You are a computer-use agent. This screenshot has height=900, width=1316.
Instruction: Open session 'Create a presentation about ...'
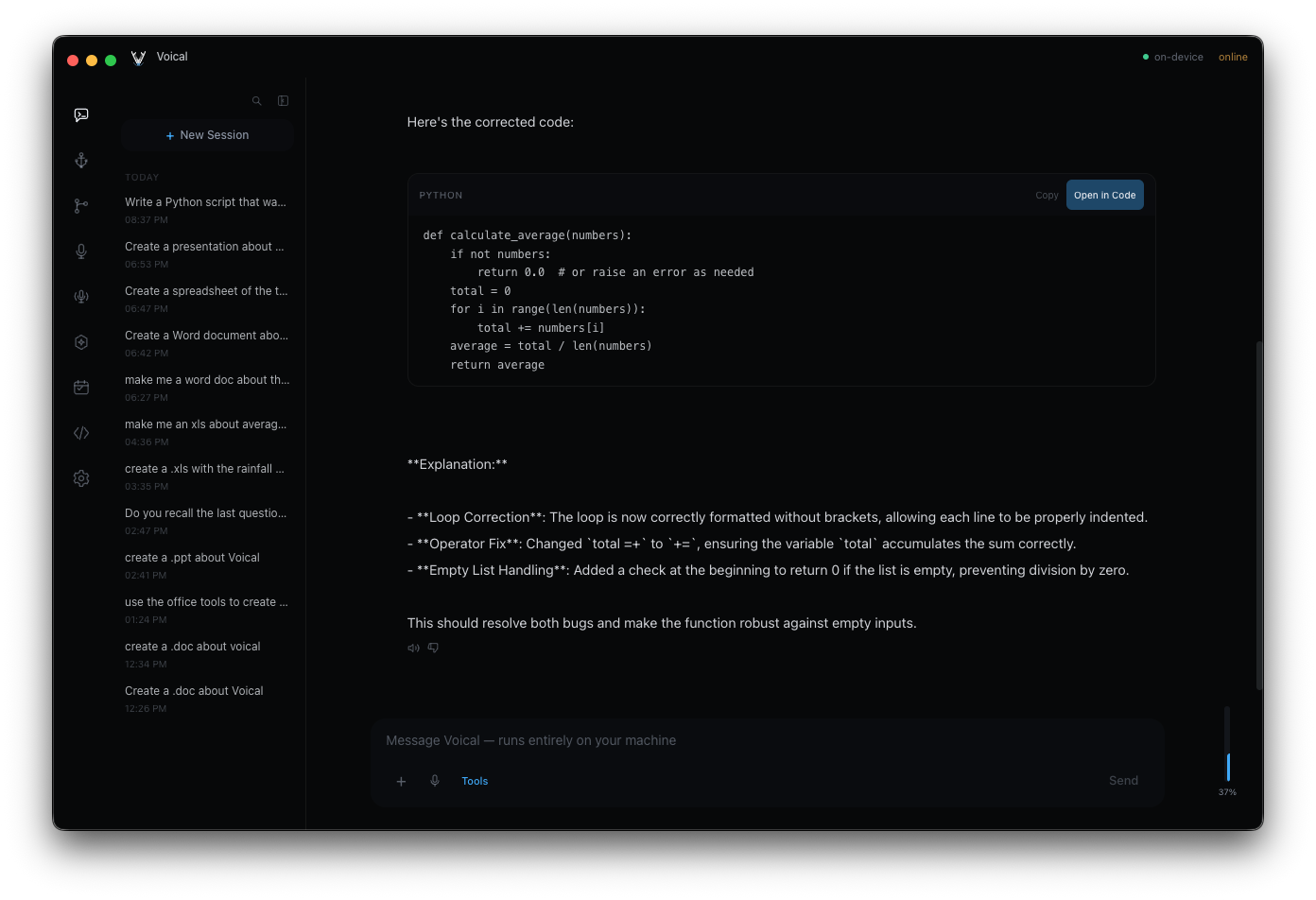[207, 254]
